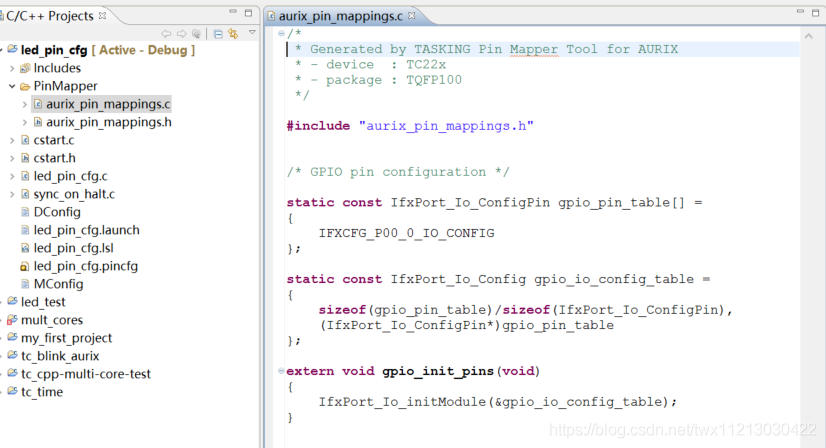The width and height of the screenshot is (826, 448).
Task: Fold the header comment block in editor
Action: (x=281, y=34)
